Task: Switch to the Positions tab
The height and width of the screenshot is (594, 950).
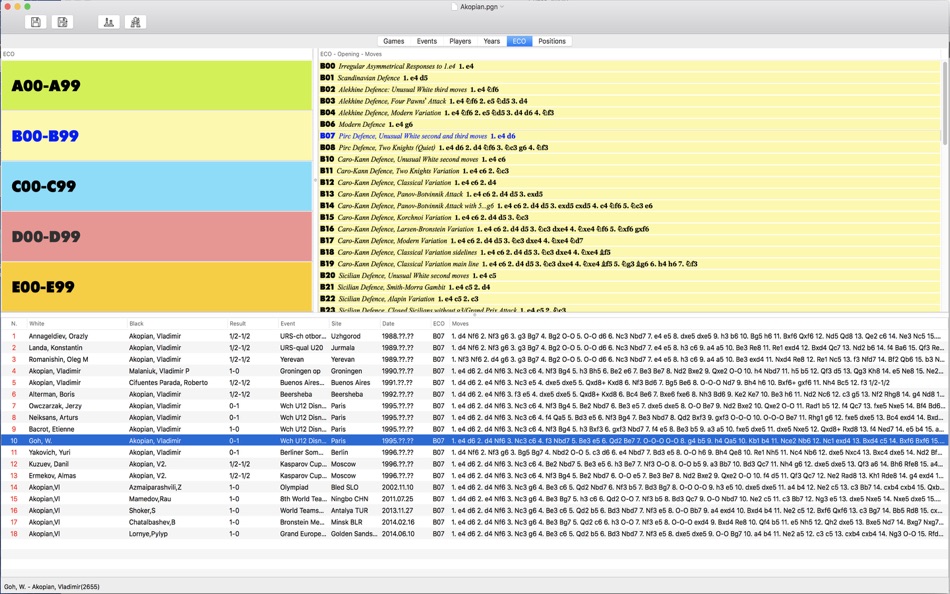Action: pos(552,41)
